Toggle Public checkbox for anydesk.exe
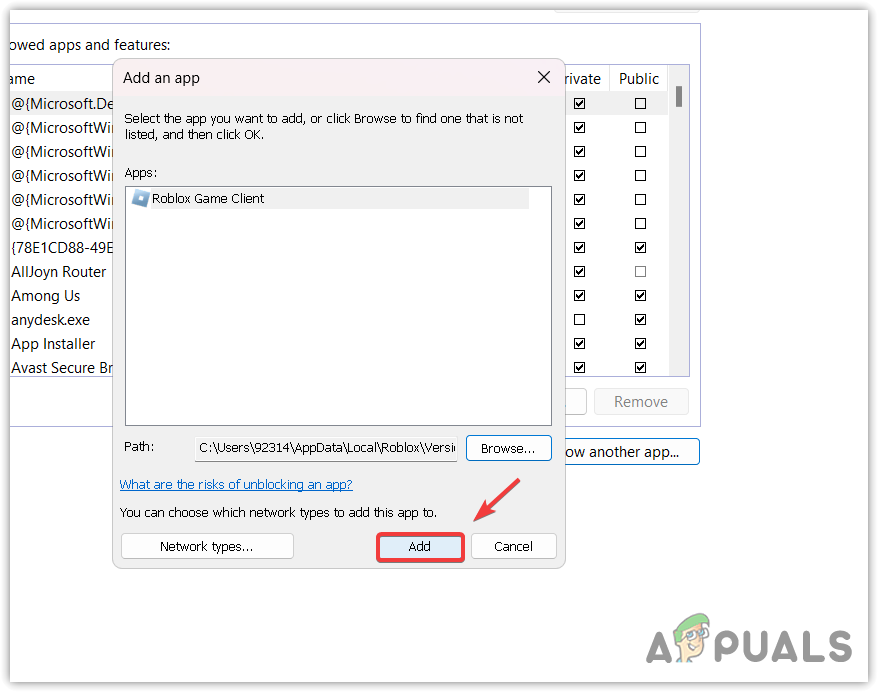The width and height of the screenshot is (878, 692). 640,320
